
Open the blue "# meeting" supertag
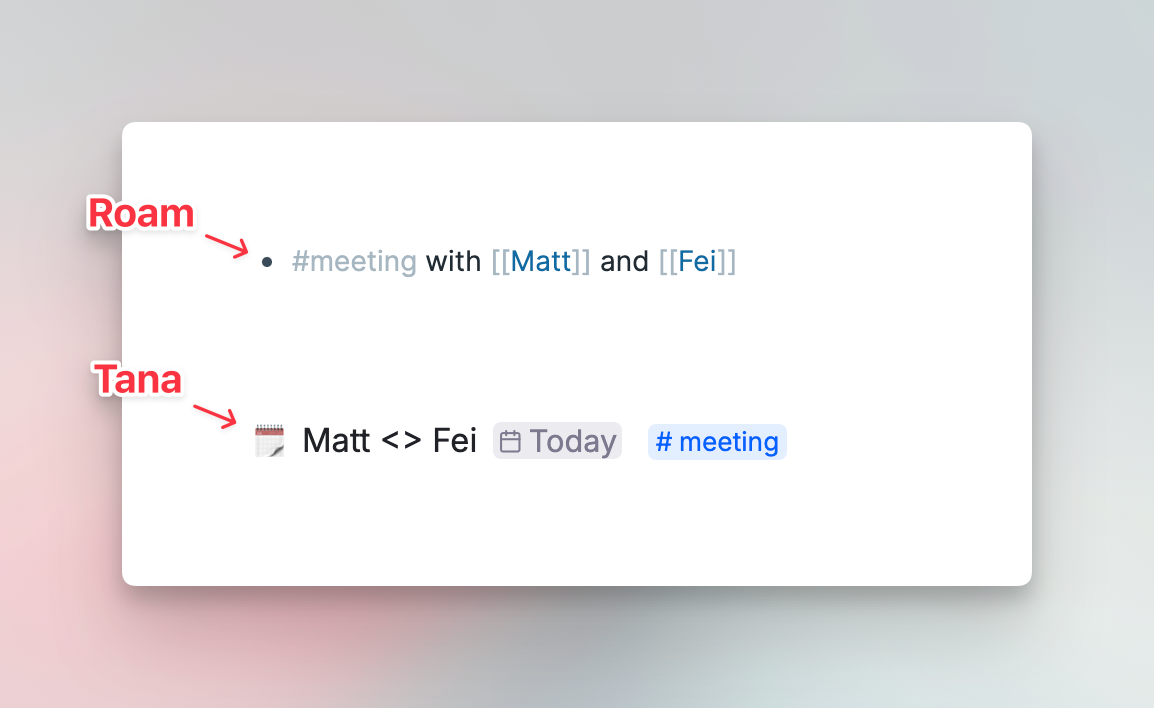717,442
